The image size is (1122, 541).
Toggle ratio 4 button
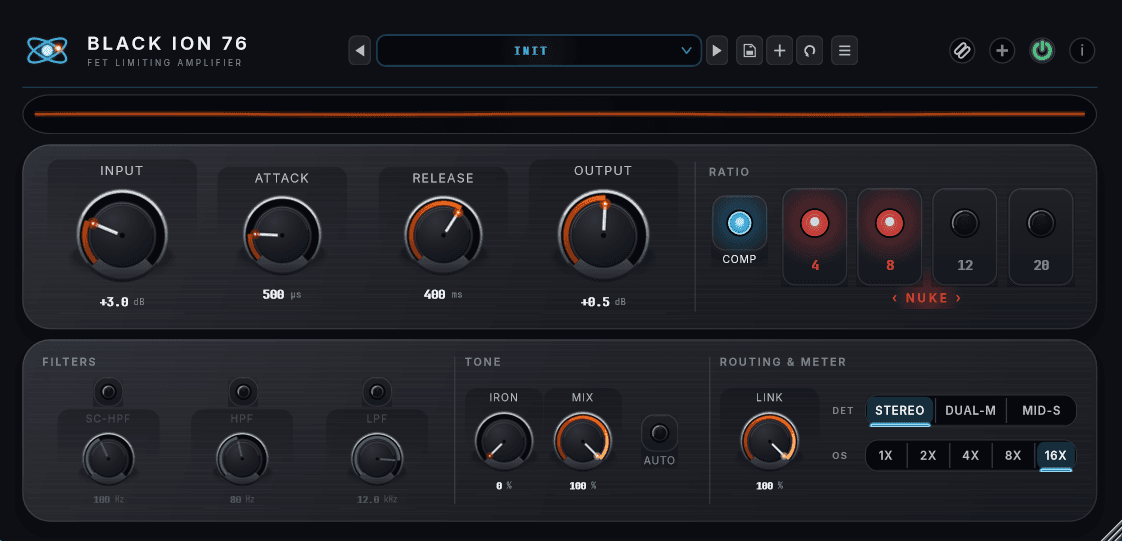[x=815, y=237]
